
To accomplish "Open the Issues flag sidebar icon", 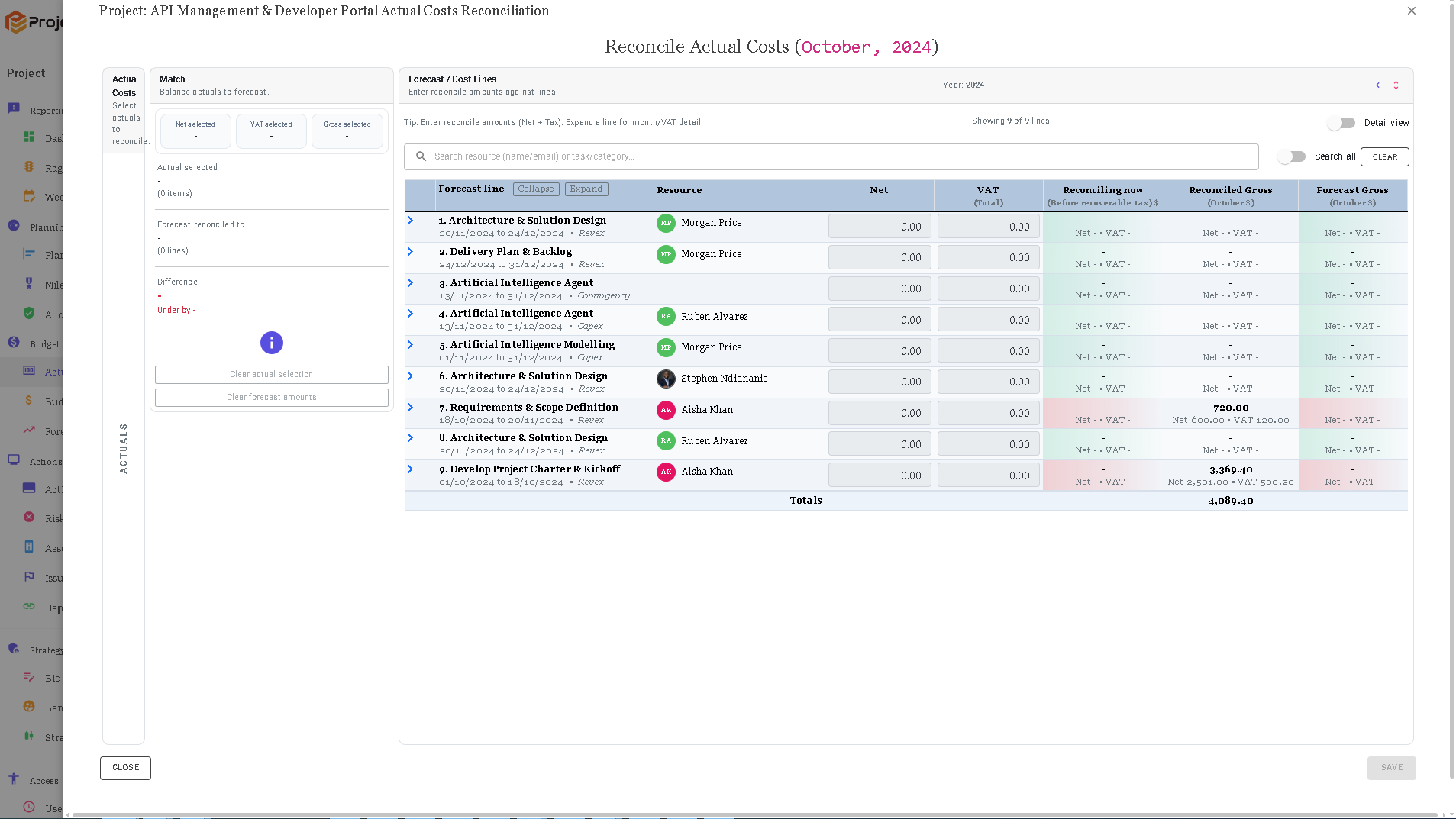I will (29, 577).
